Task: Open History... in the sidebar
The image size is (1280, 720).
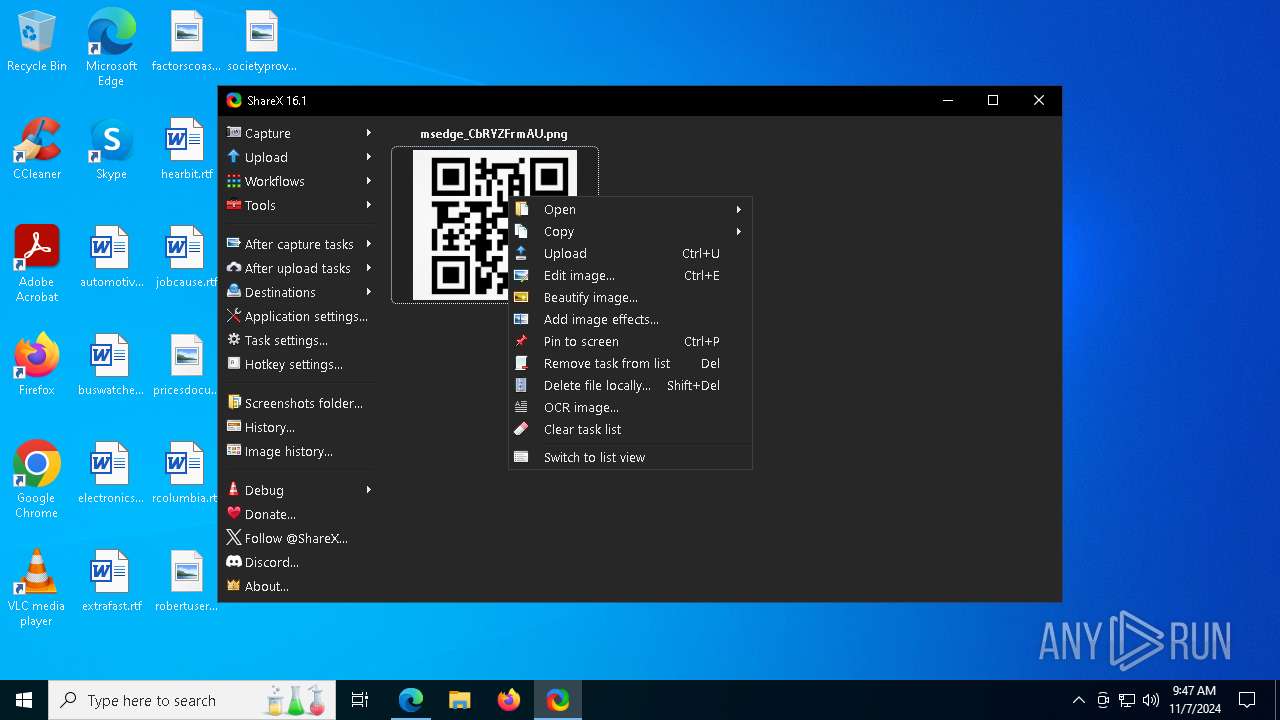Action: [298, 427]
